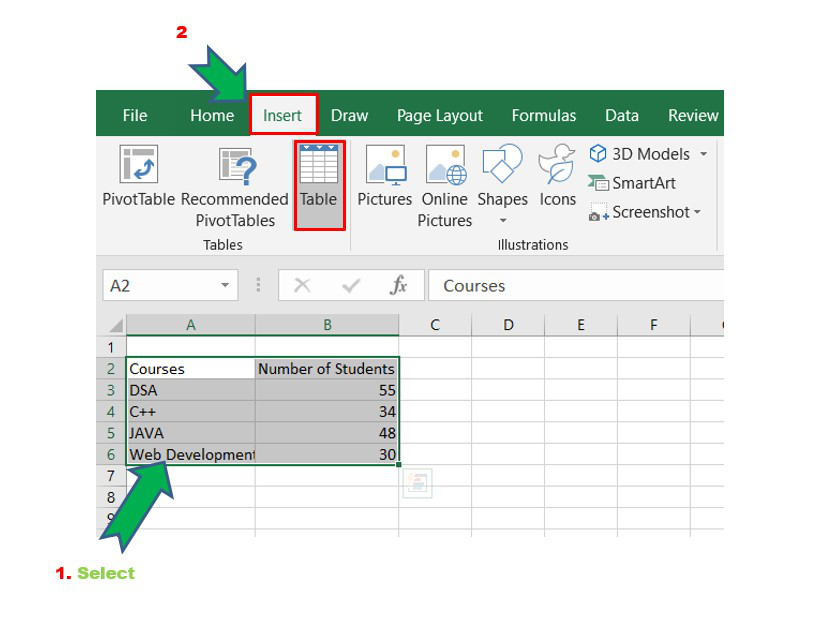
Task: Click the Icons button
Action: tap(557, 176)
